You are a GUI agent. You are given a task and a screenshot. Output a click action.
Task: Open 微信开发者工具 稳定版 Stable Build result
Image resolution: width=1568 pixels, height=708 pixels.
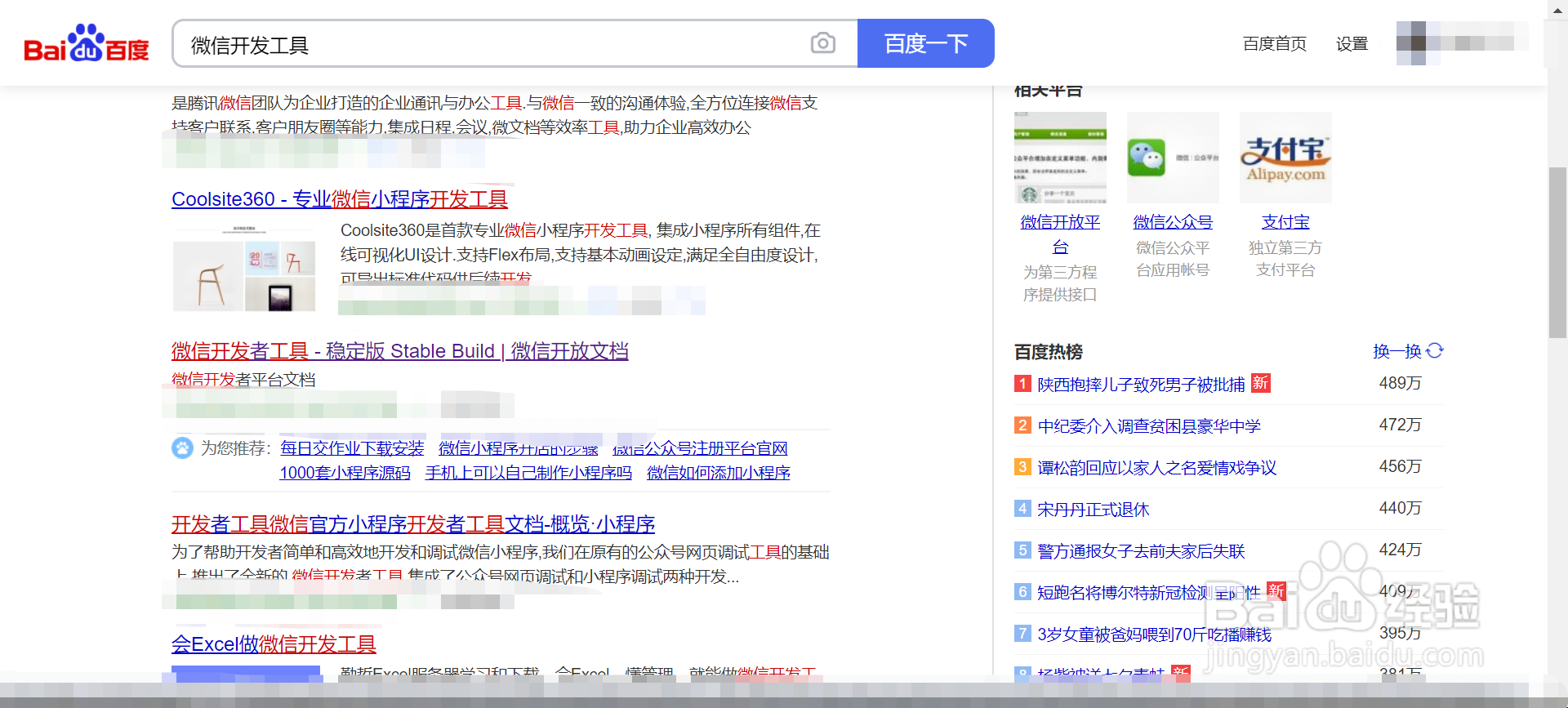coord(400,351)
